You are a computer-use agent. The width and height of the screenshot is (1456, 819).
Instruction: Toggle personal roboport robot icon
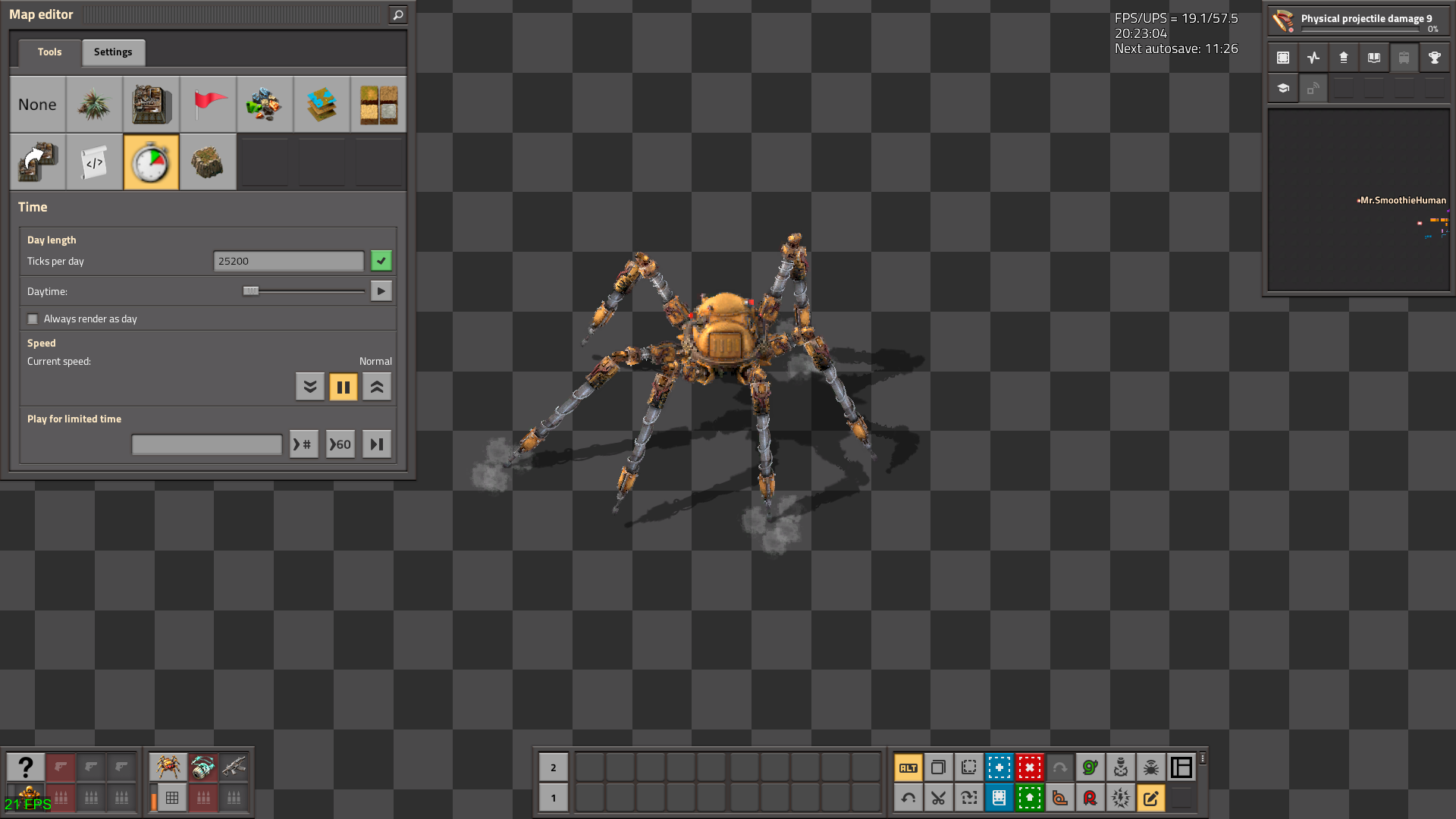point(1121,767)
